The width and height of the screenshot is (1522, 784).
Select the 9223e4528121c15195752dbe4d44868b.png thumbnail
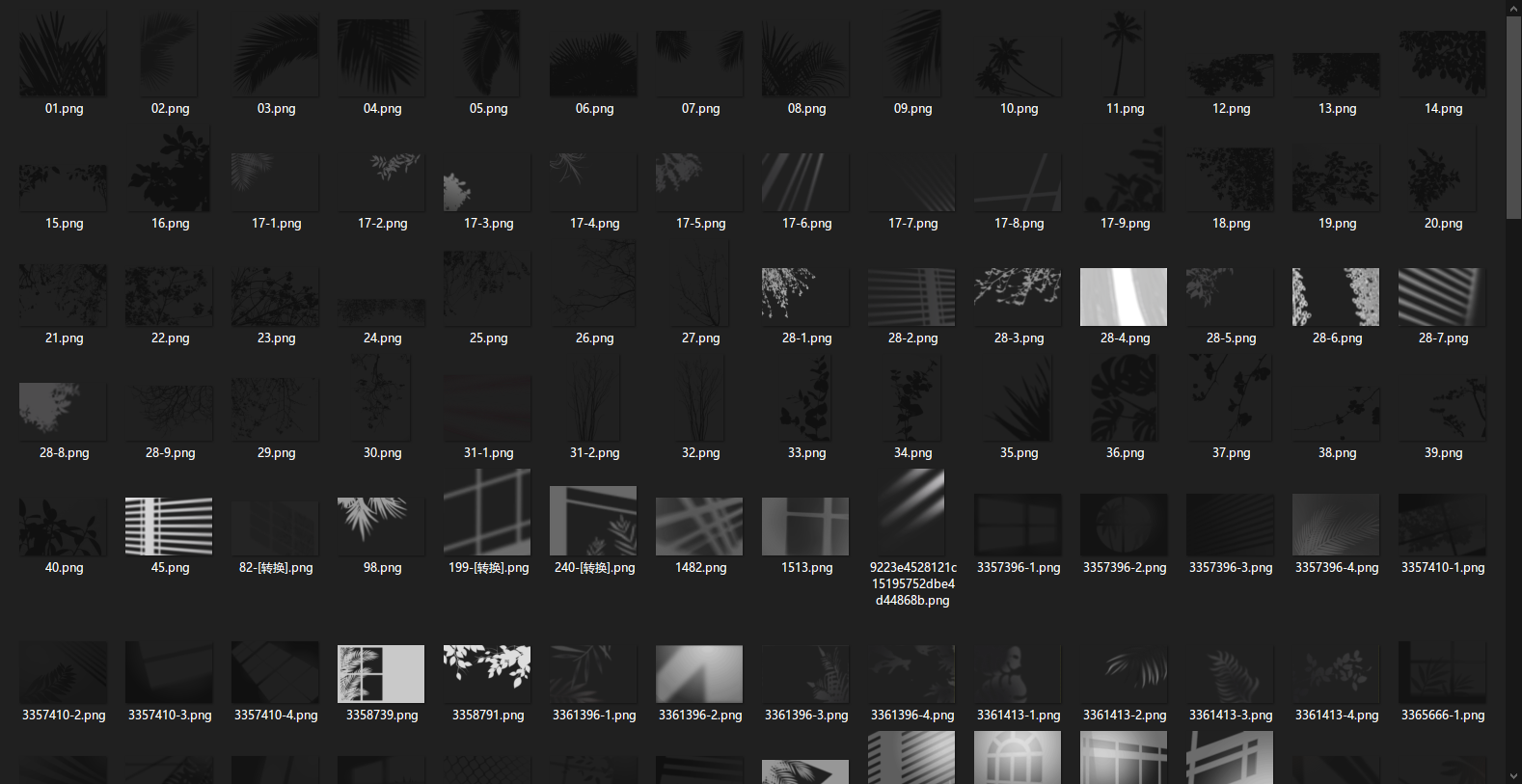coord(912,512)
